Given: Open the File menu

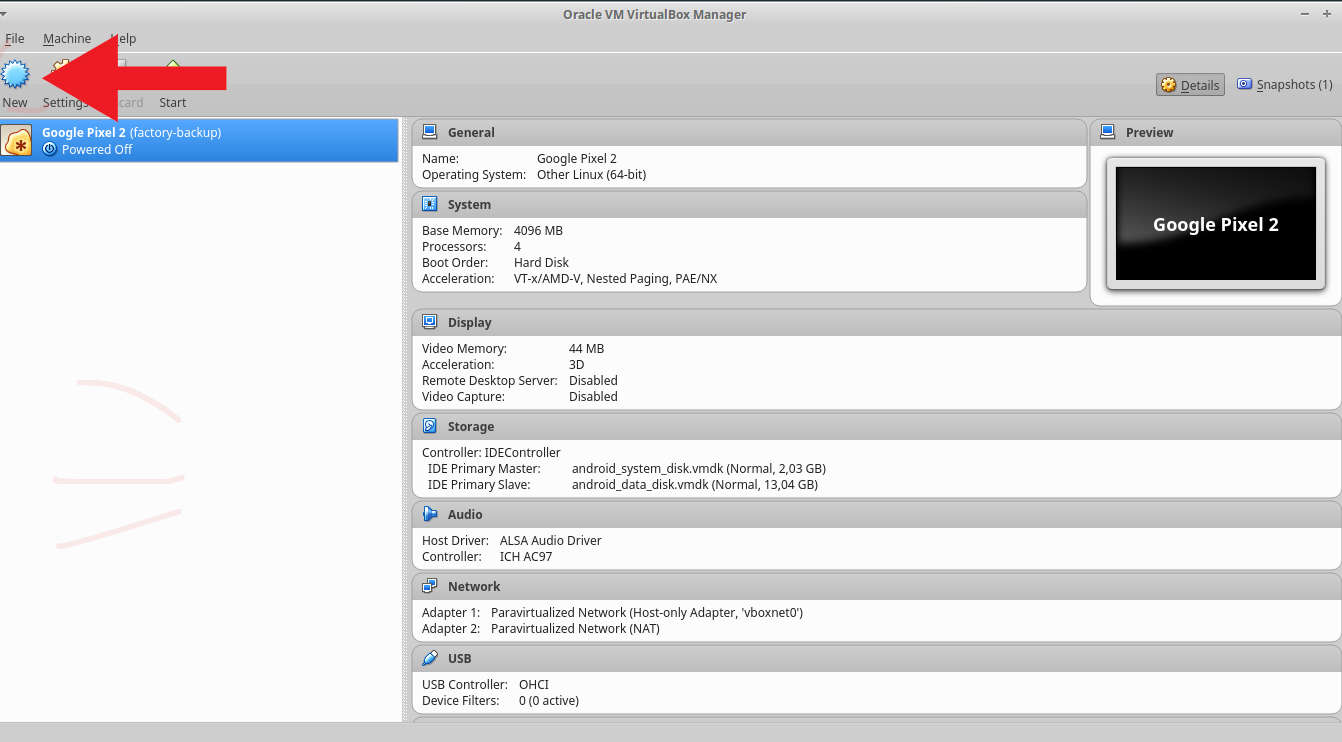Looking at the screenshot, I should point(15,38).
